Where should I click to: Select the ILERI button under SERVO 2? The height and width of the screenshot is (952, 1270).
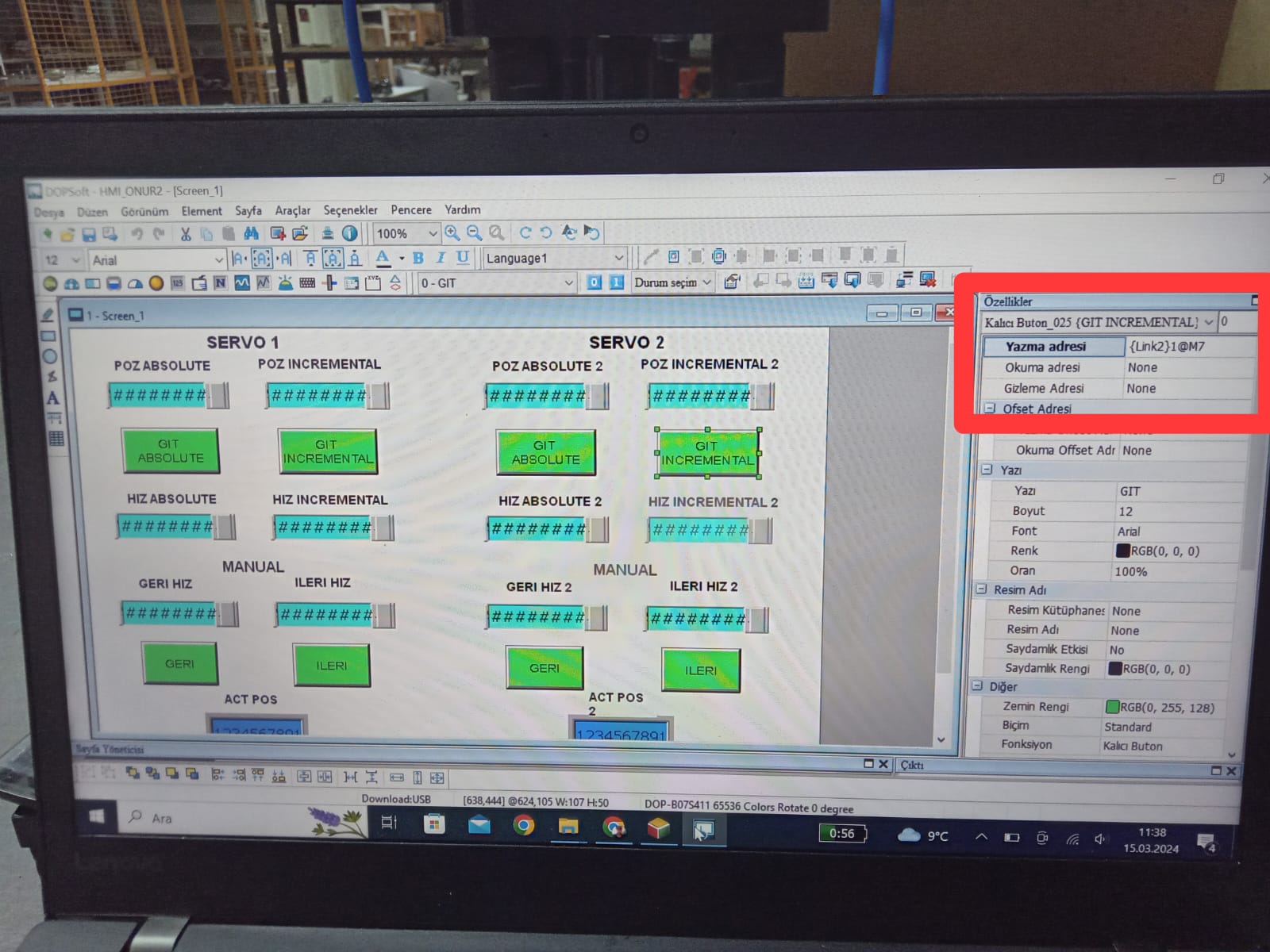pyautogui.click(x=701, y=670)
